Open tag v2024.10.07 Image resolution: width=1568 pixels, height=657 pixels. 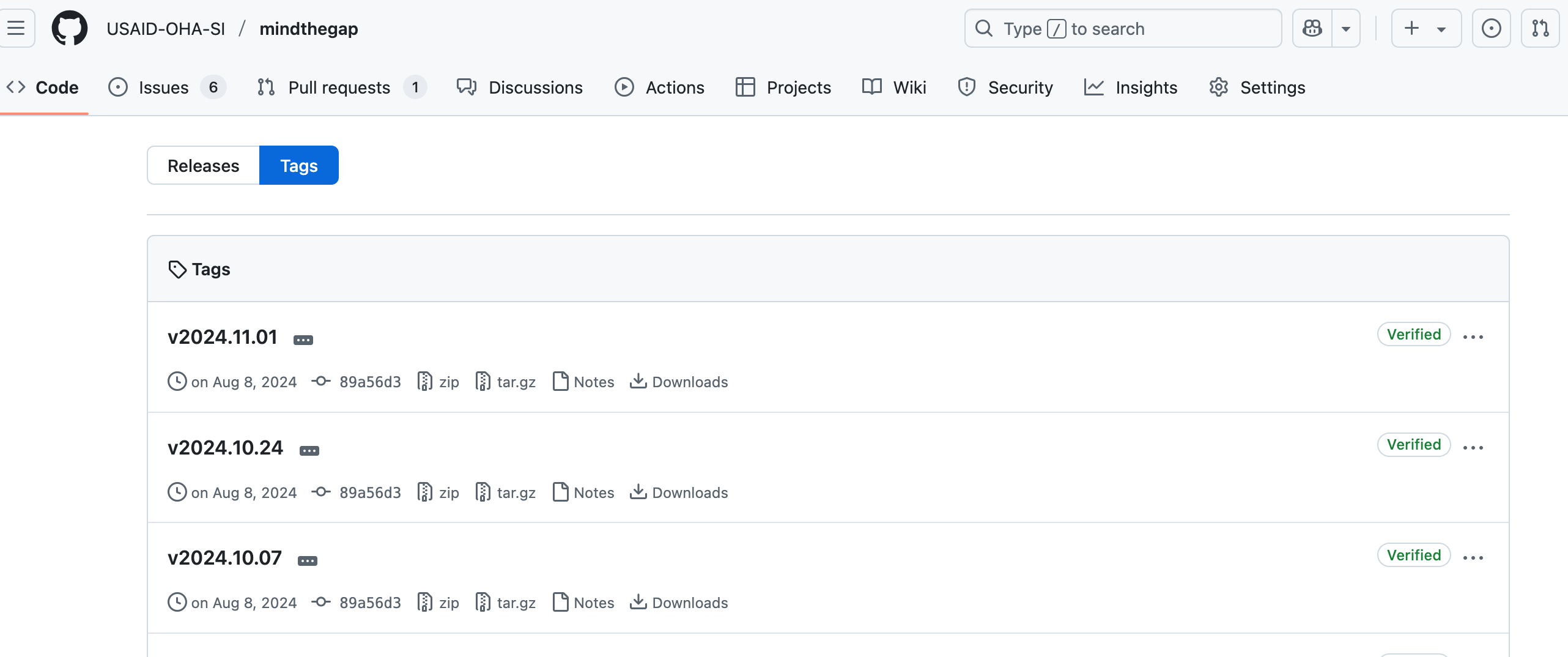(225, 558)
